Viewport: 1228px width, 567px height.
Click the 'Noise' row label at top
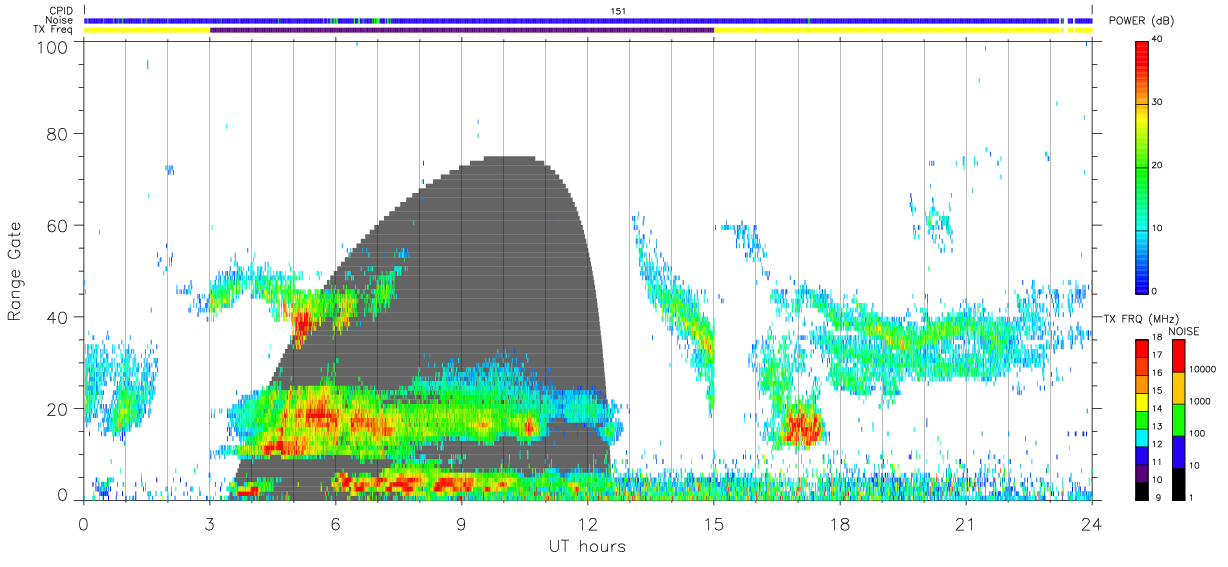tap(61, 20)
